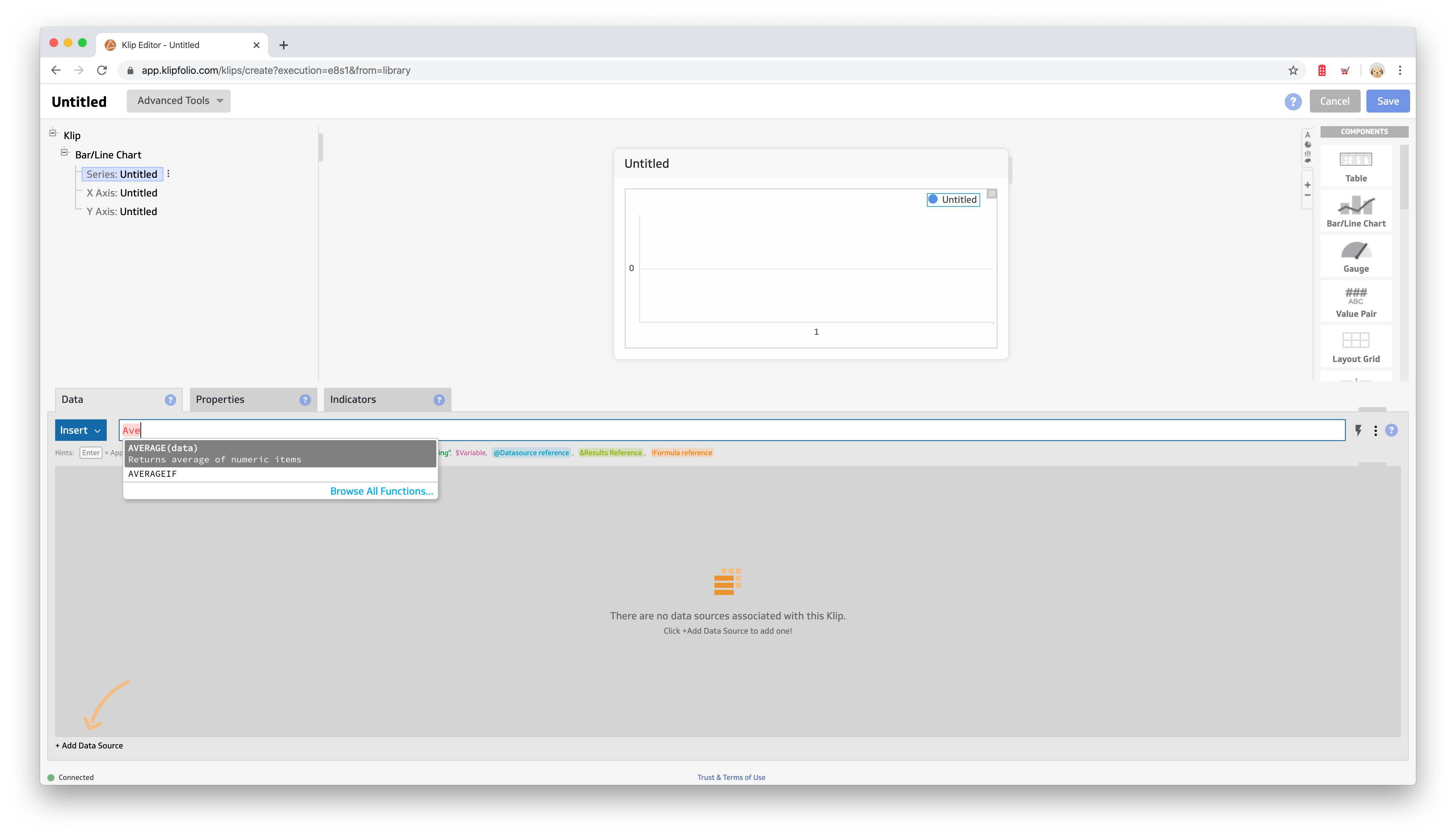Open the formula bar three-dot options menu
This screenshot has width=1456, height=838.
tap(1375, 430)
